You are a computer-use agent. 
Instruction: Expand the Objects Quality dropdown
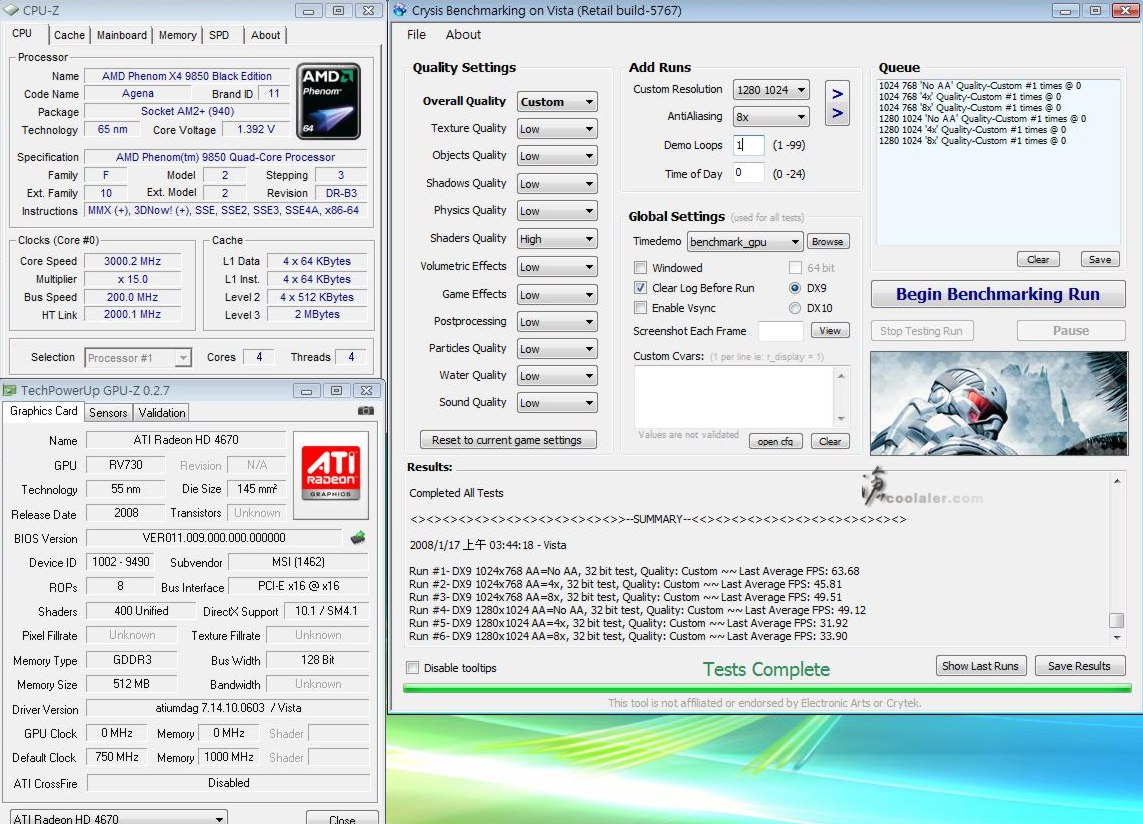tap(557, 156)
